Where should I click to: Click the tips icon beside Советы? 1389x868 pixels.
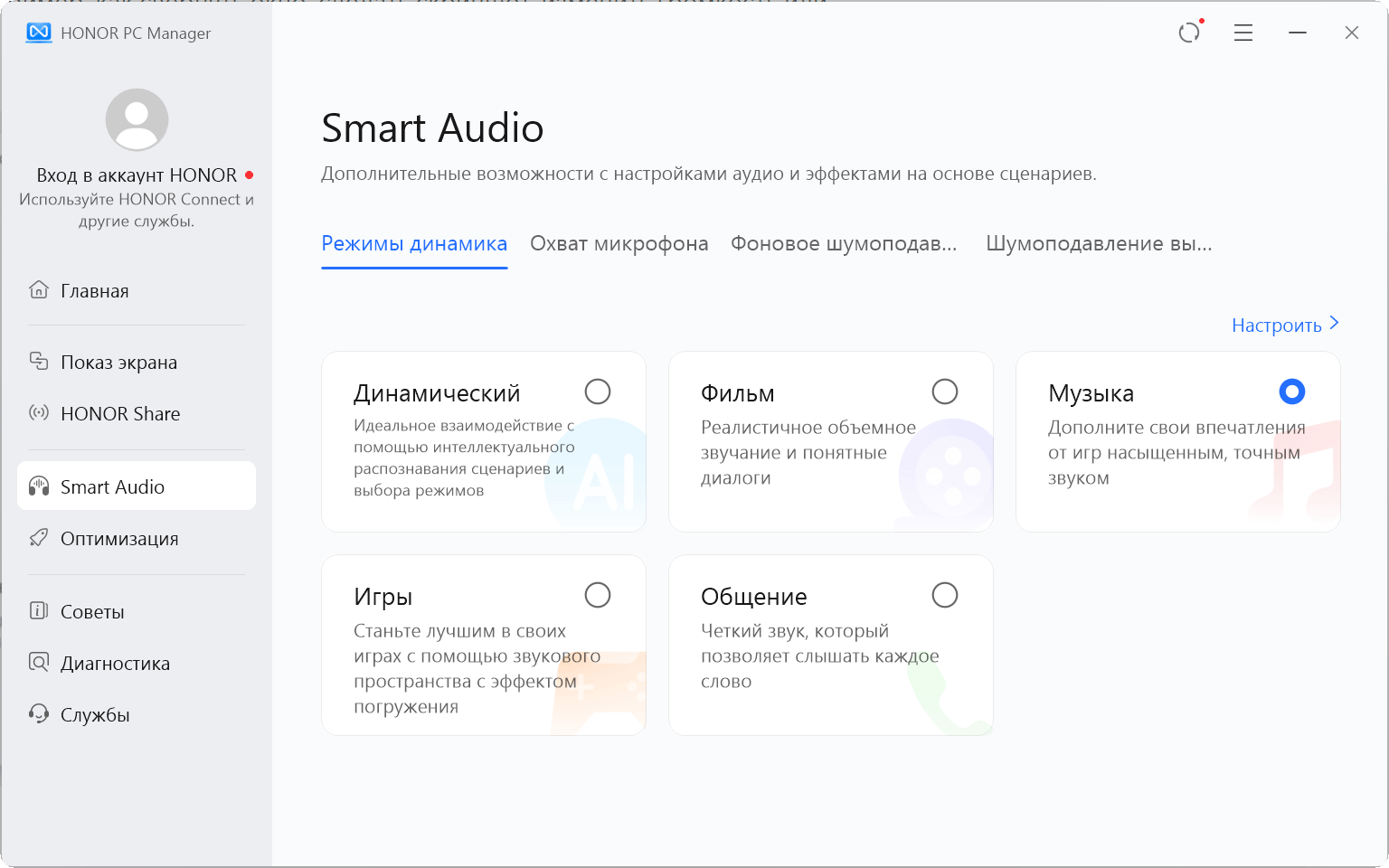(39, 611)
